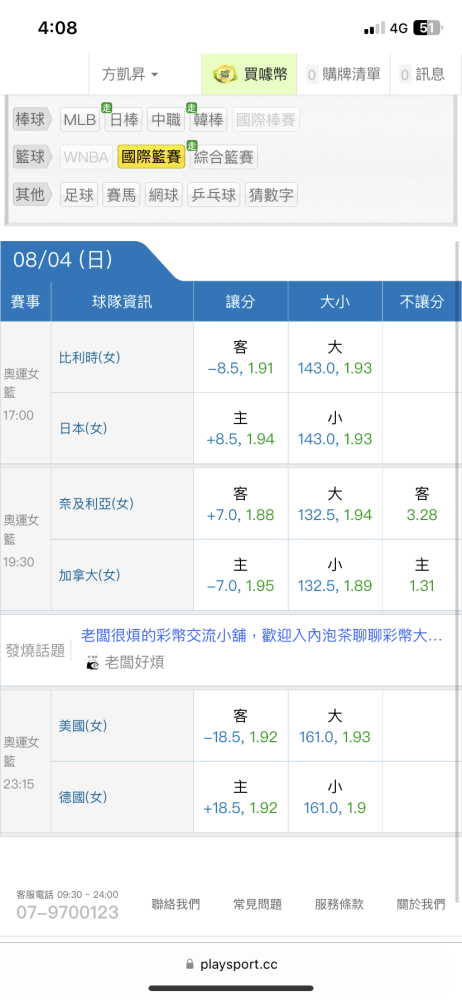This screenshot has height=1000, width=462.
Task: Select the 韓棒 league
Action: (208, 120)
